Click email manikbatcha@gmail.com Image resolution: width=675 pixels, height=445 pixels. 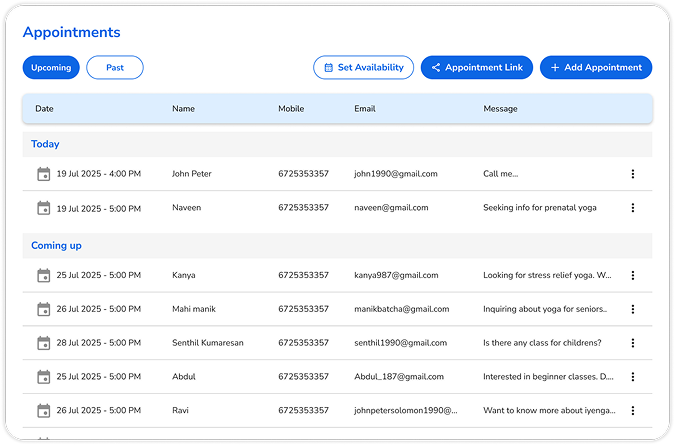[402, 309]
